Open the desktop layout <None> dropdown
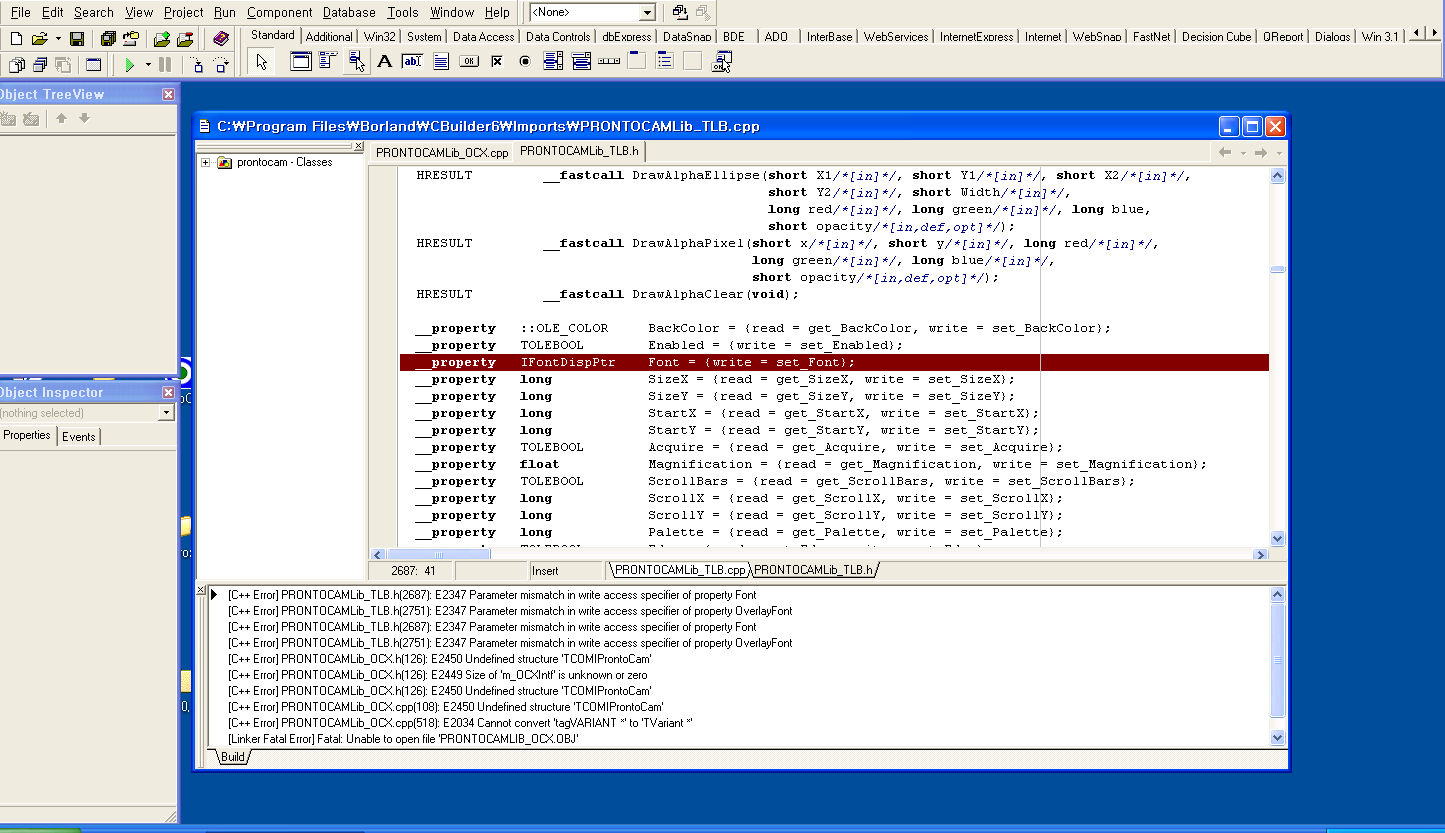 point(646,13)
